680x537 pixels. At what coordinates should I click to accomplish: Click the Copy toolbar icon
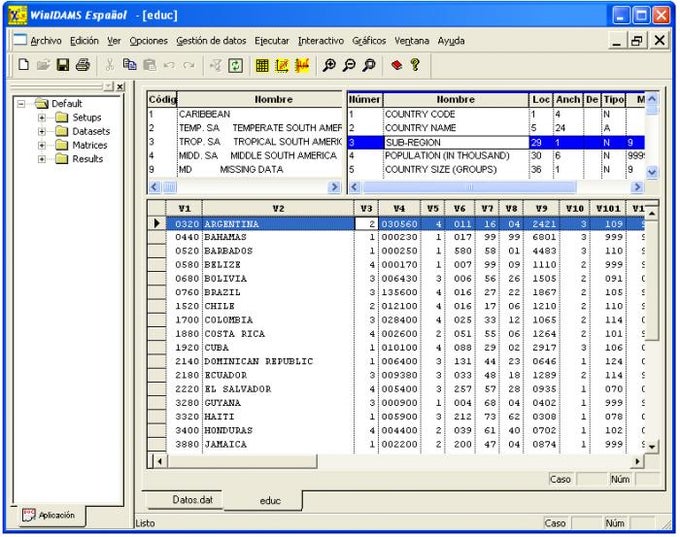tap(129, 65)
